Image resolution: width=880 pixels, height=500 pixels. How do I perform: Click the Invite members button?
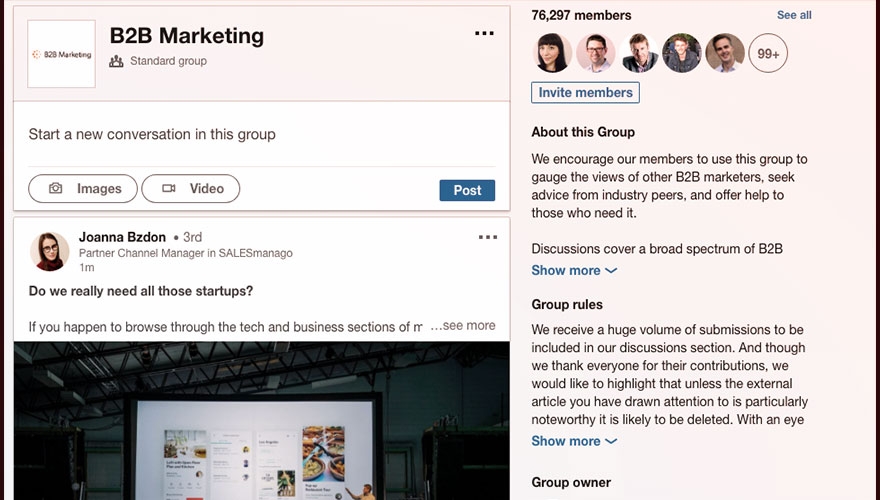pyautogui.click(x=585, y=92)
